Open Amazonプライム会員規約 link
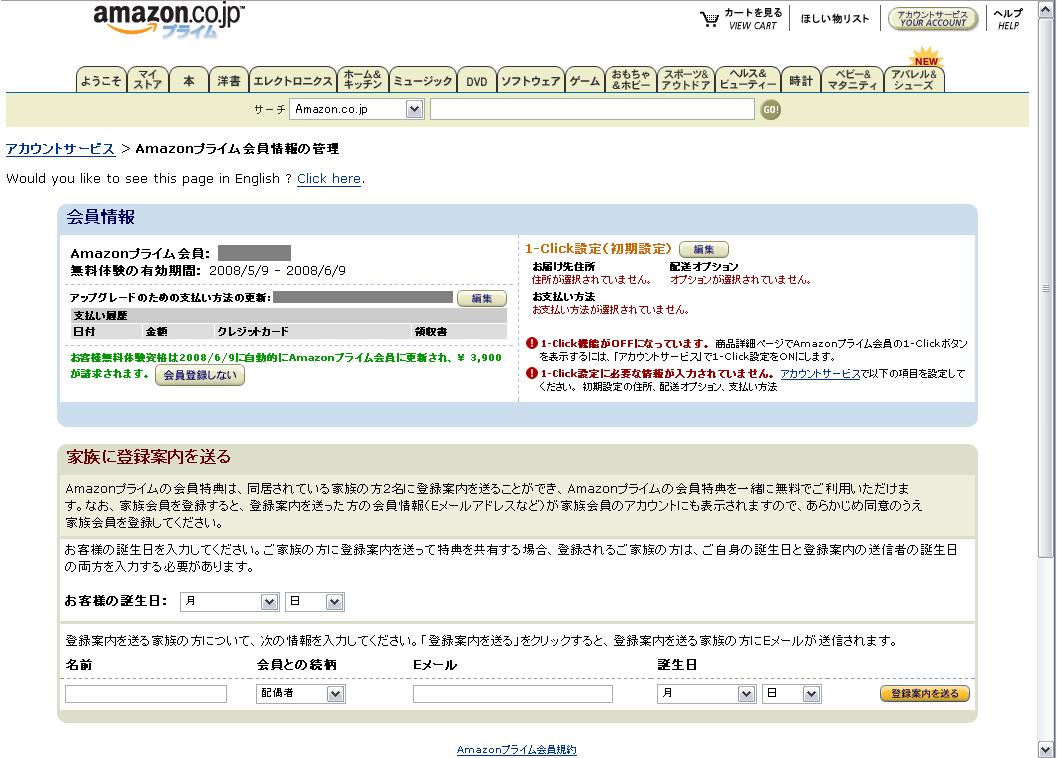Image resolution: width=1057 pixels, height=758 pixels. tap(516, 749)
